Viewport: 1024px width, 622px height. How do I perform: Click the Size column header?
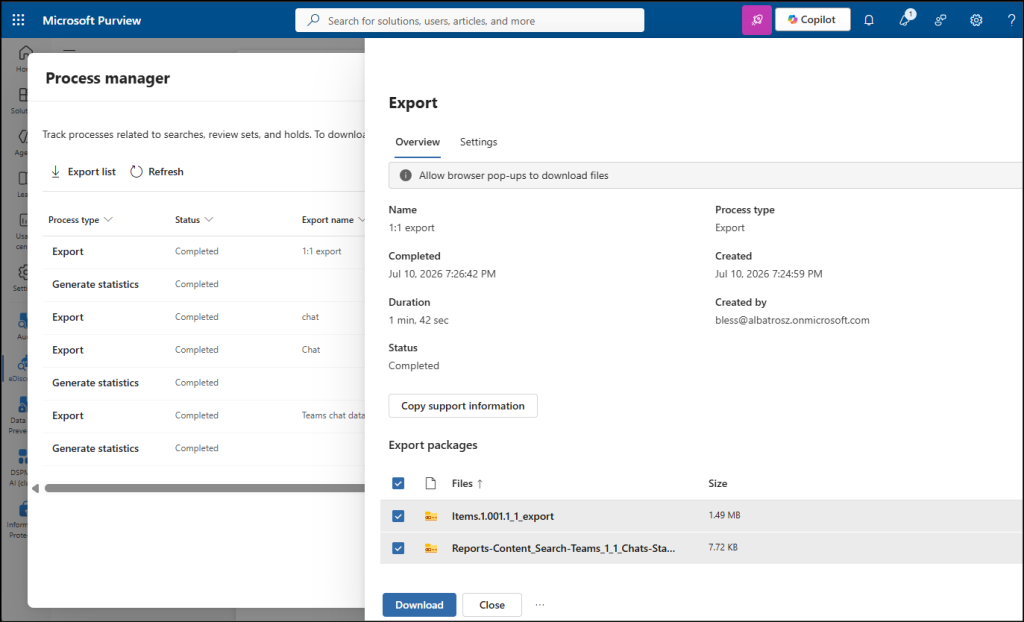coord(718,483)
